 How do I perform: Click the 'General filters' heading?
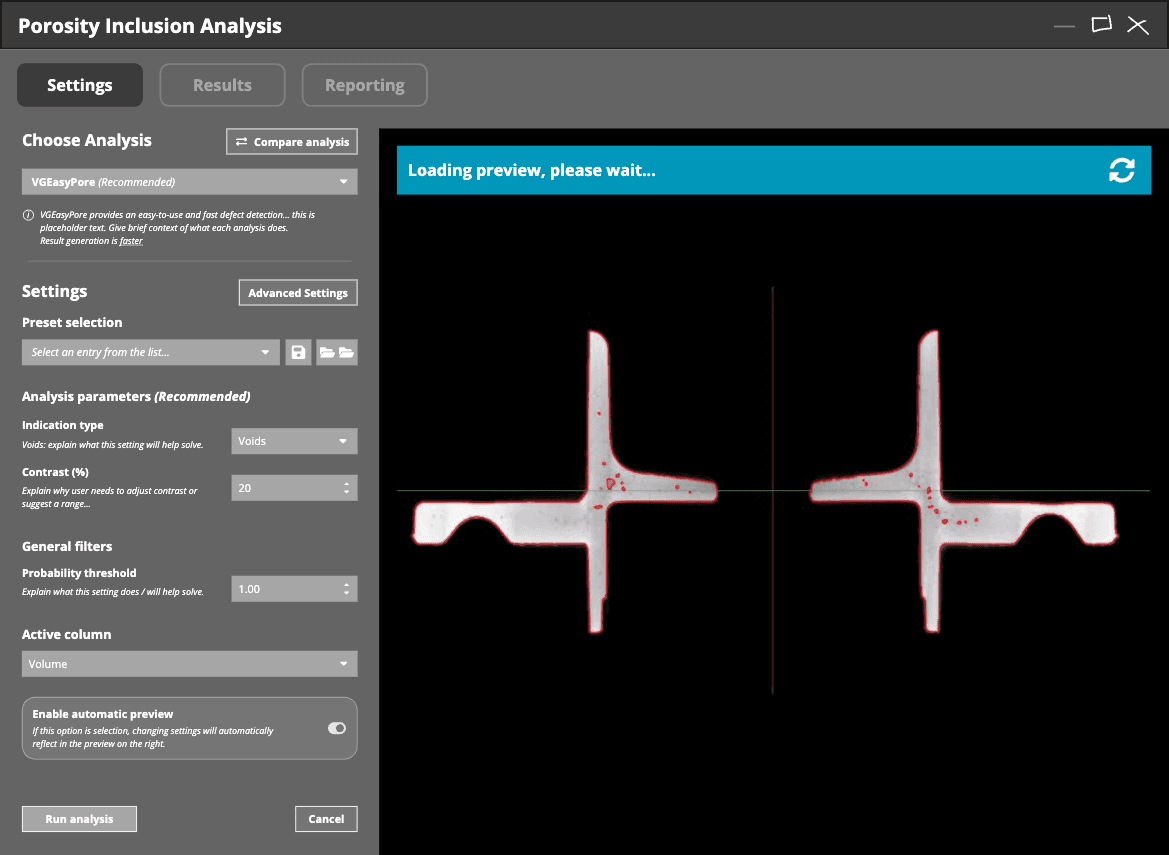67,546
